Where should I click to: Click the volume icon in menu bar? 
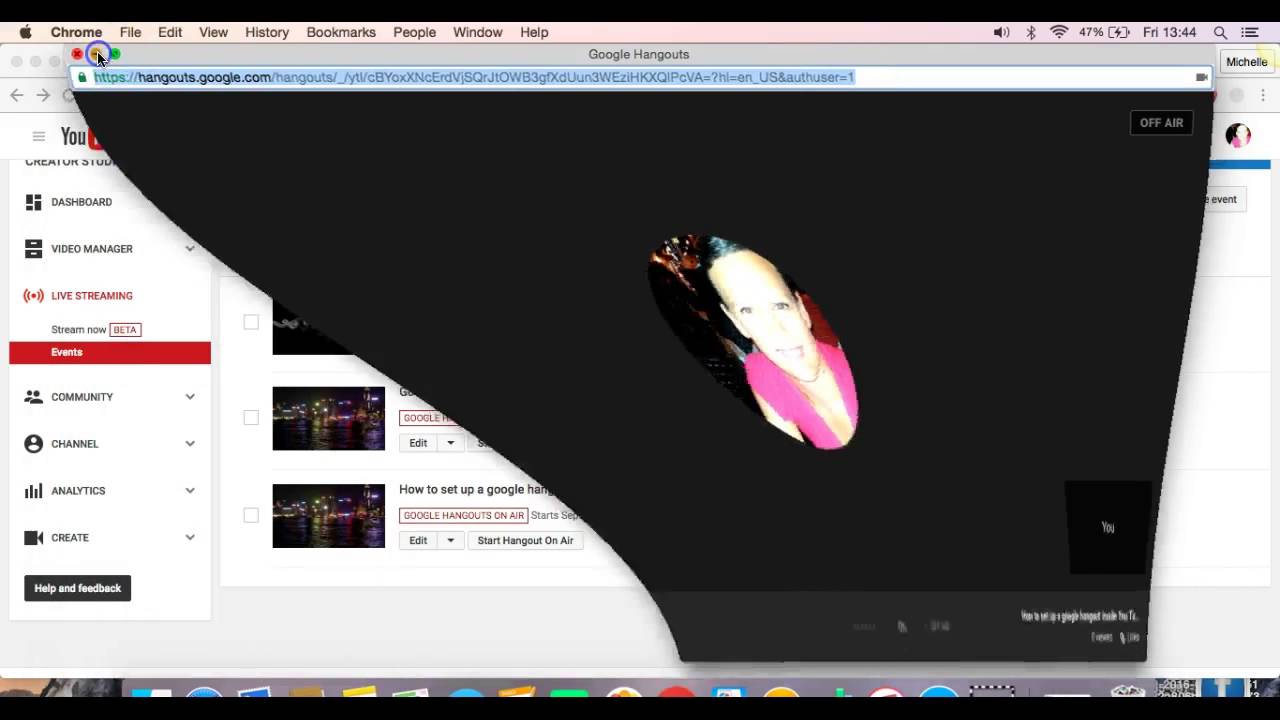[x=1001, y=32]
